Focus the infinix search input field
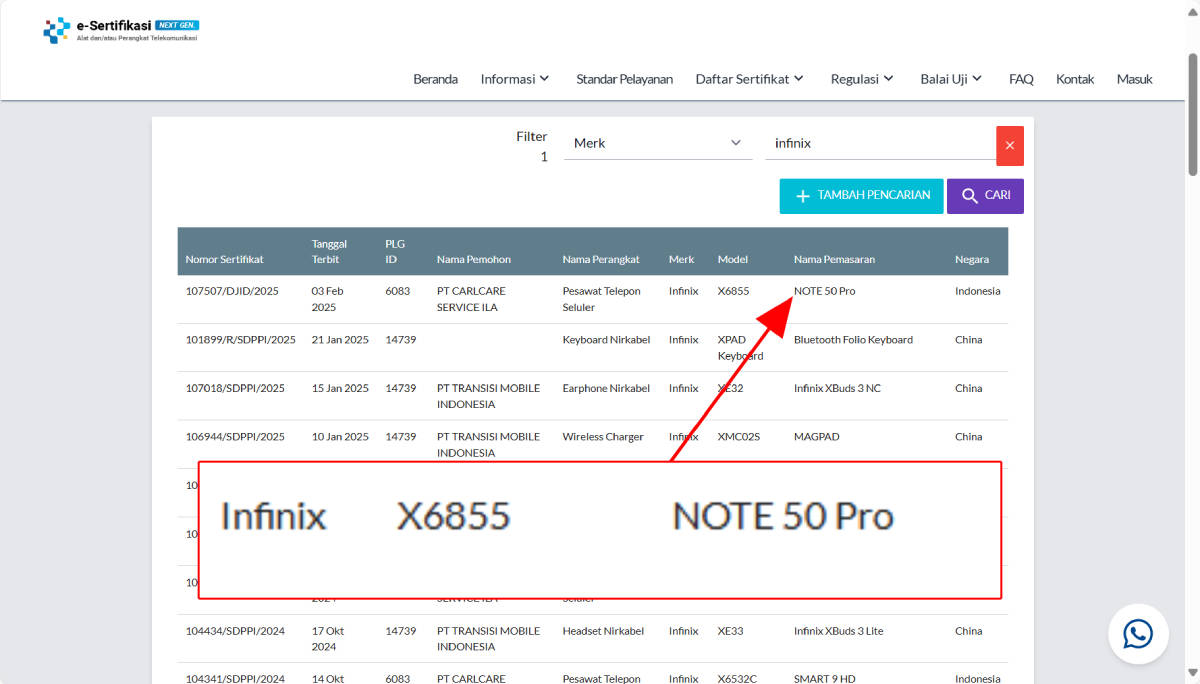 click(880, 143)
